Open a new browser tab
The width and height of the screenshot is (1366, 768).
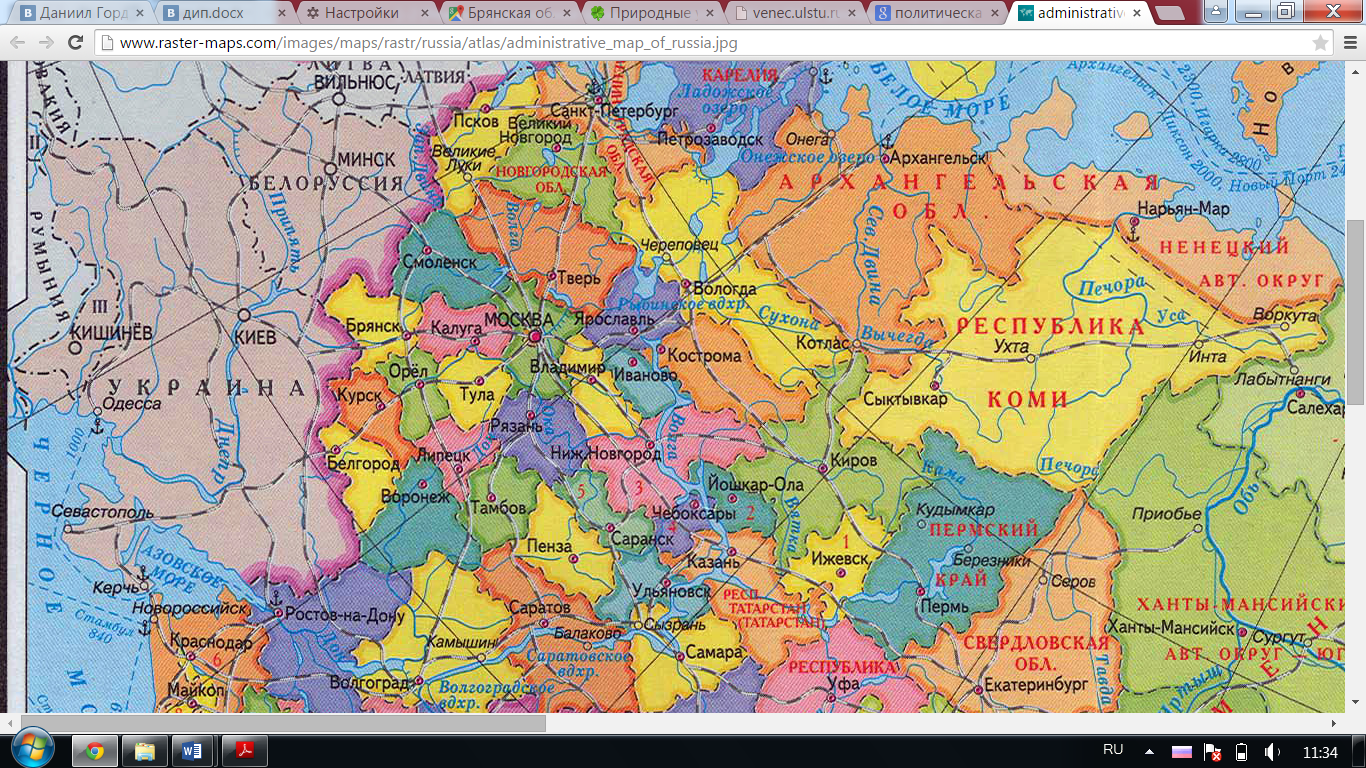1169,13
